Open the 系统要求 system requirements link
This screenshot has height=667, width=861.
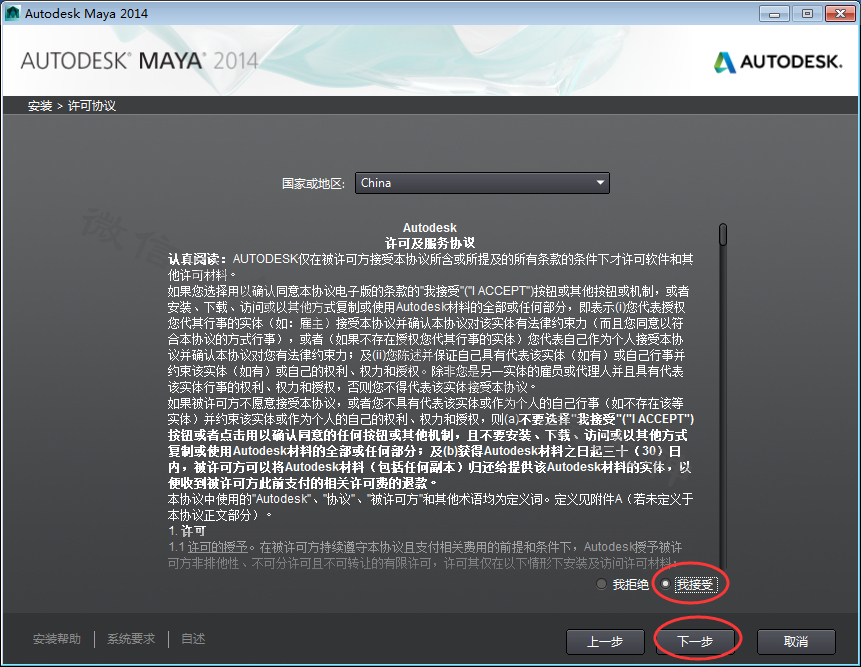pos(131,638)
